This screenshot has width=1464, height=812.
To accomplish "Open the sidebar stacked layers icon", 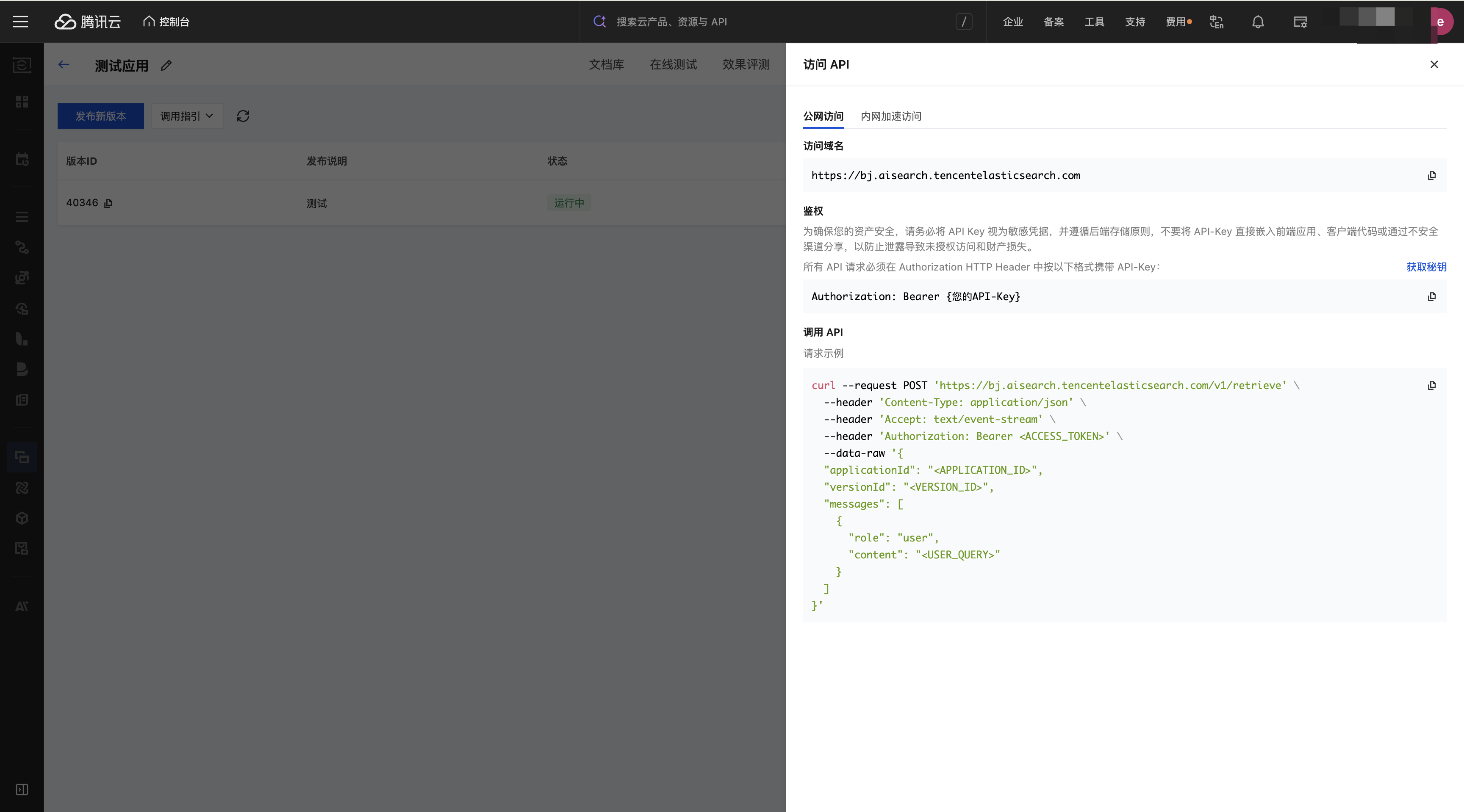I will coord(22,369).
